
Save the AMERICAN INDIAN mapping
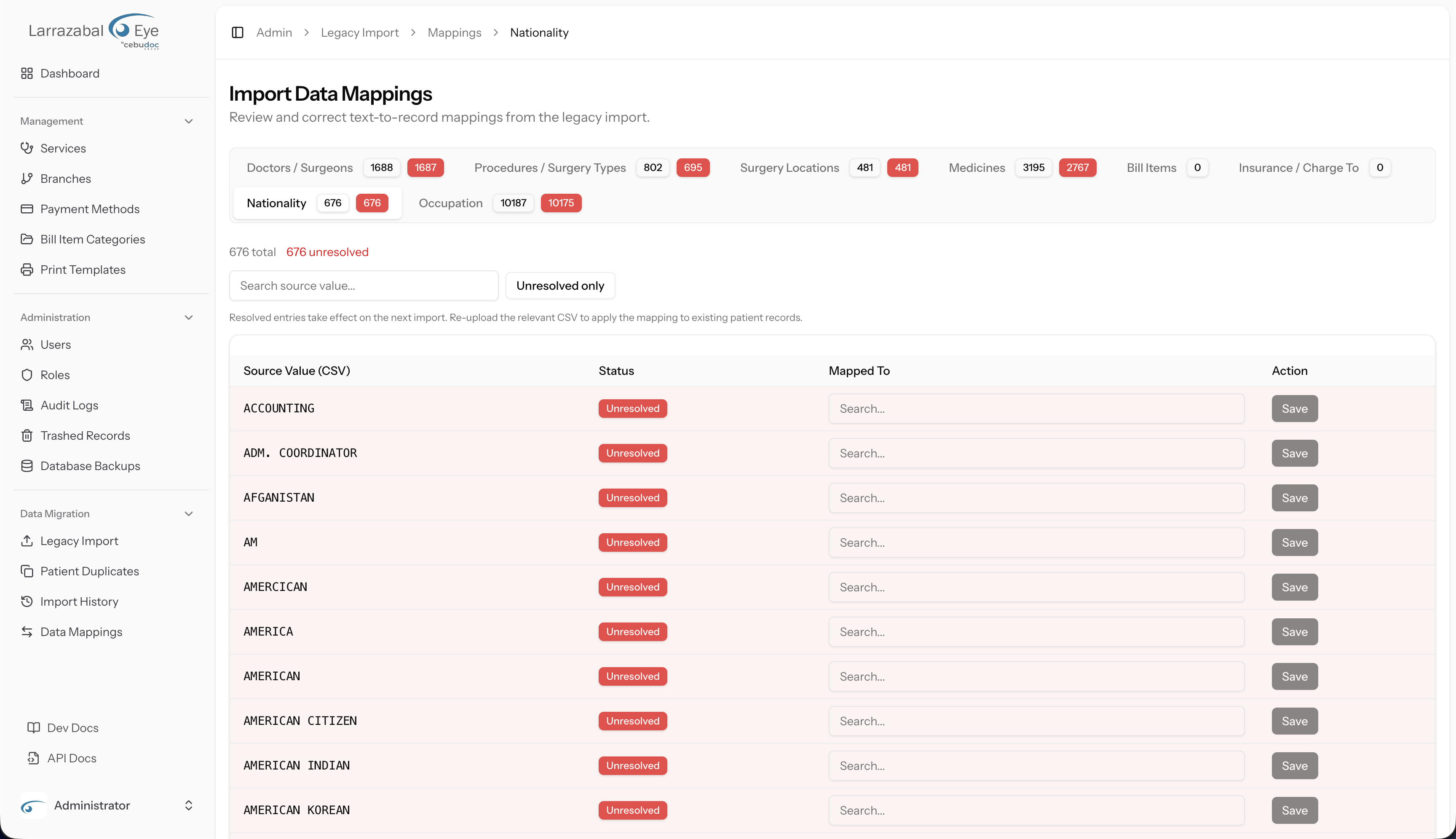point(1295,766)
